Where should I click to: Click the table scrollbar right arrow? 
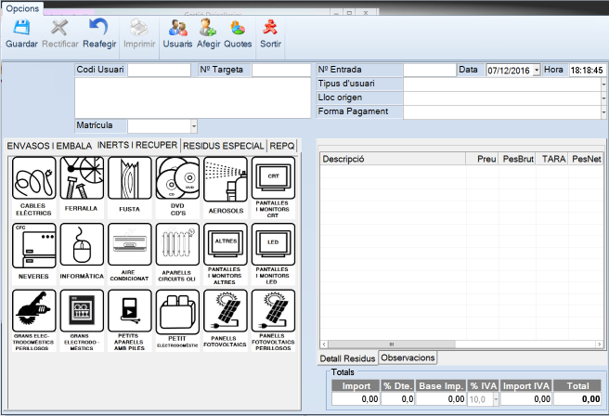point(599,344)
